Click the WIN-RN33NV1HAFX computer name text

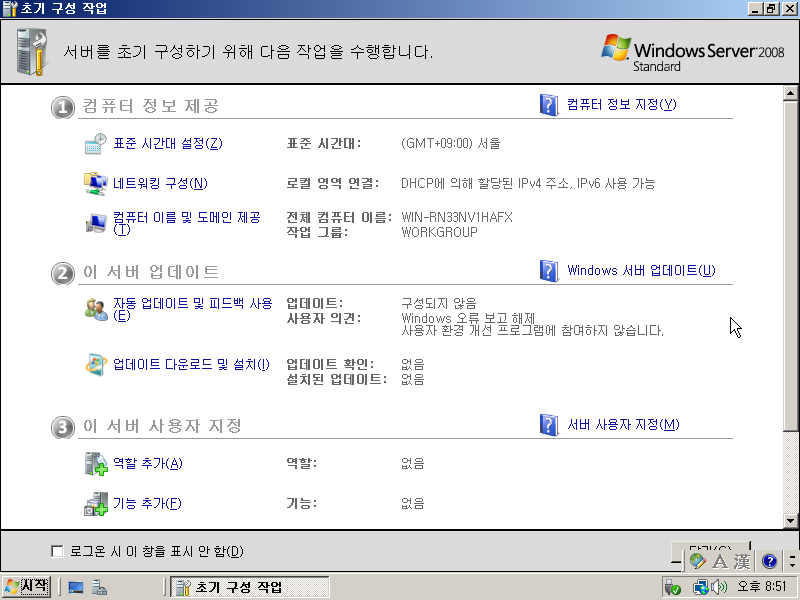point(457,217)
